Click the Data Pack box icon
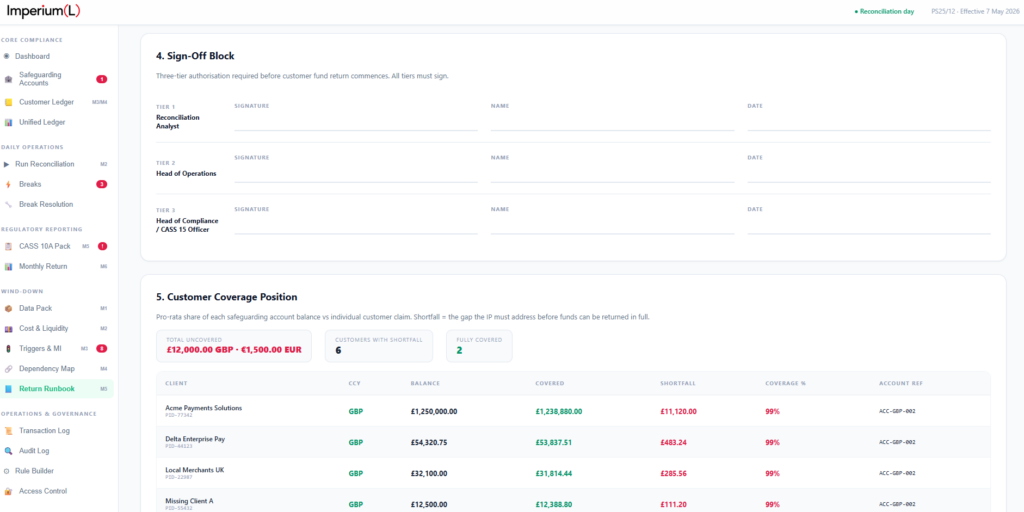Viewport: 1024px width, 512px height. click(8, 308)
